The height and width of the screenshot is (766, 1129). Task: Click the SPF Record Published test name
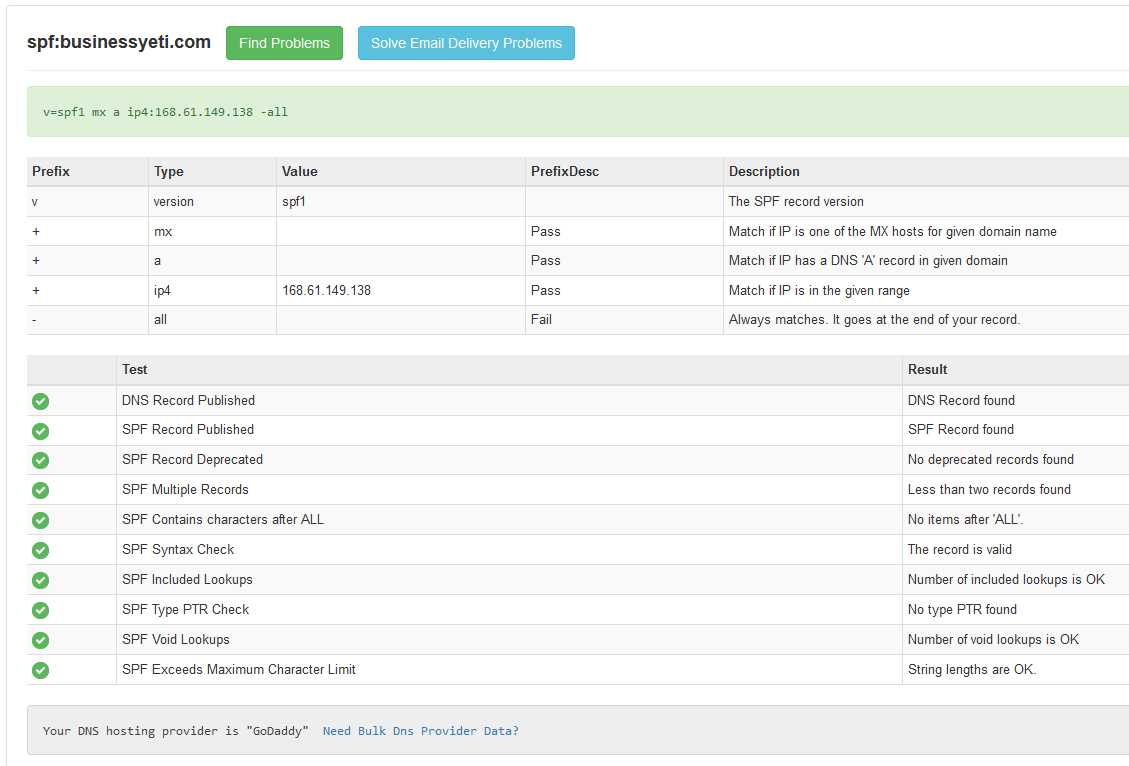(x=188, y=430)
